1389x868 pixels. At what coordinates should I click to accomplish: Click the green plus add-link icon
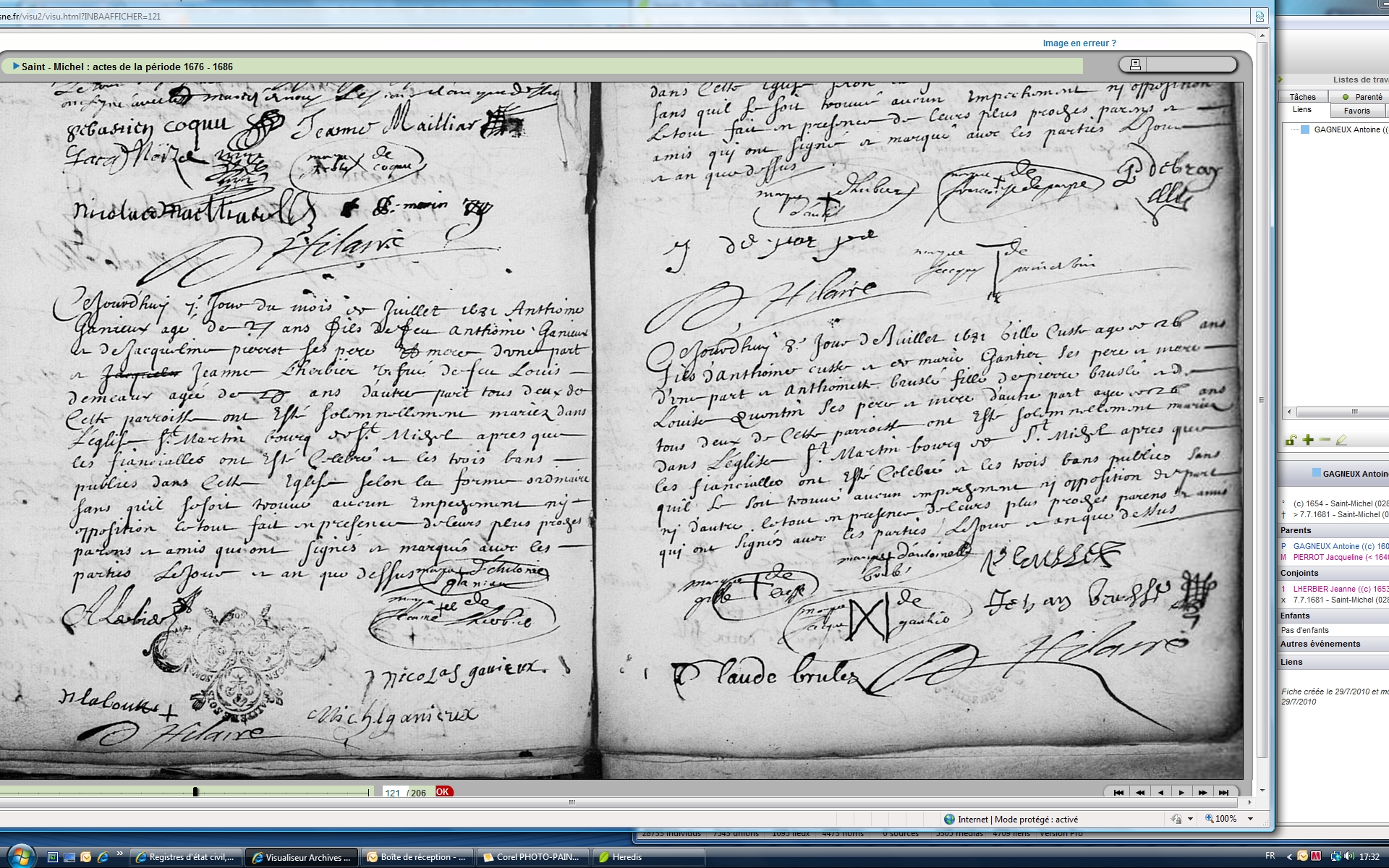coord(1308,440)
